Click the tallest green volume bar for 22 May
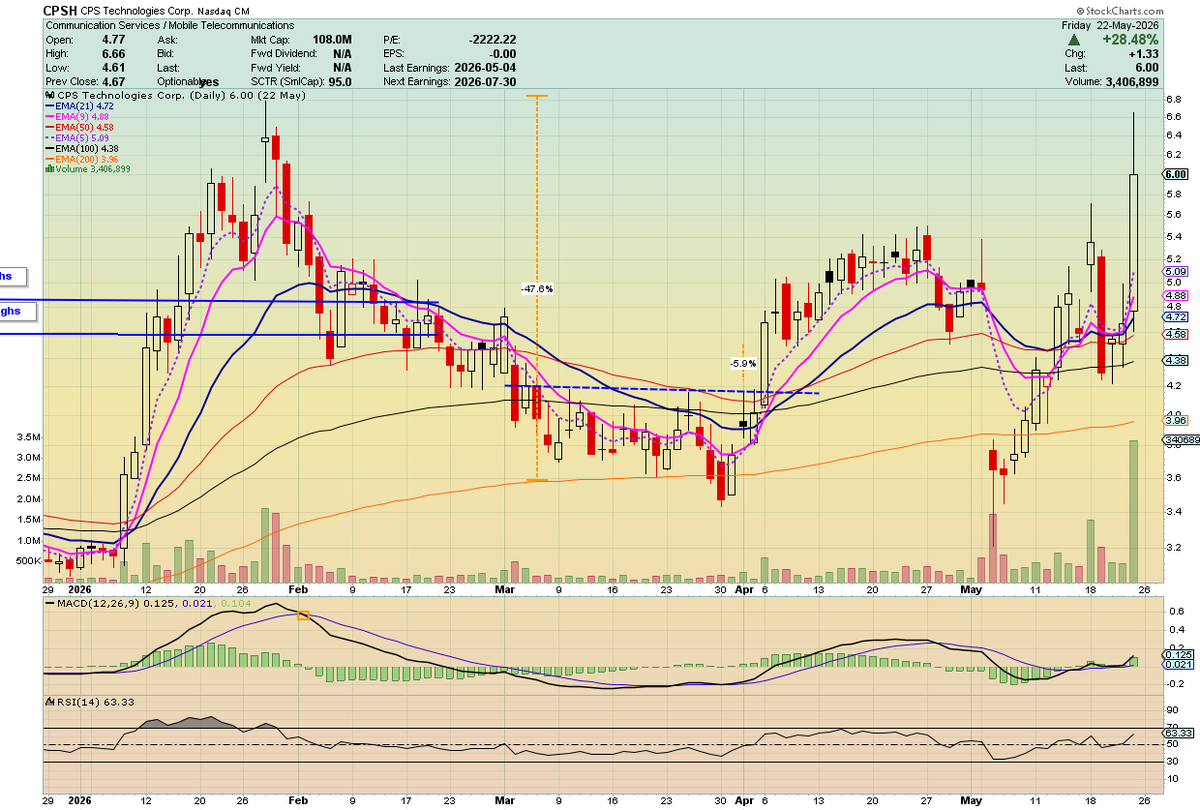Screen dimensions: 1200x810 (1134, 511)
